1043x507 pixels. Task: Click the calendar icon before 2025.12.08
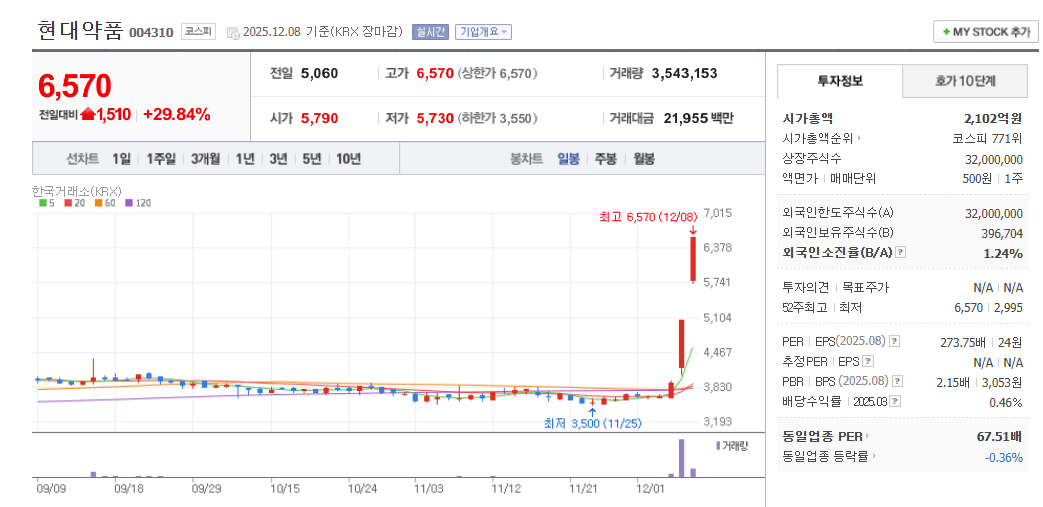[233, 33]
